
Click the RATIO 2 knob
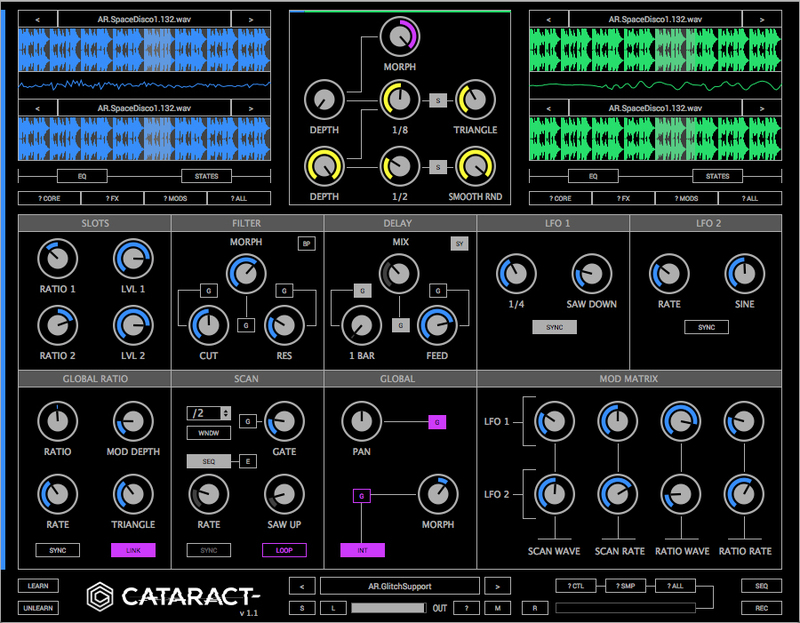coord(58,326)
